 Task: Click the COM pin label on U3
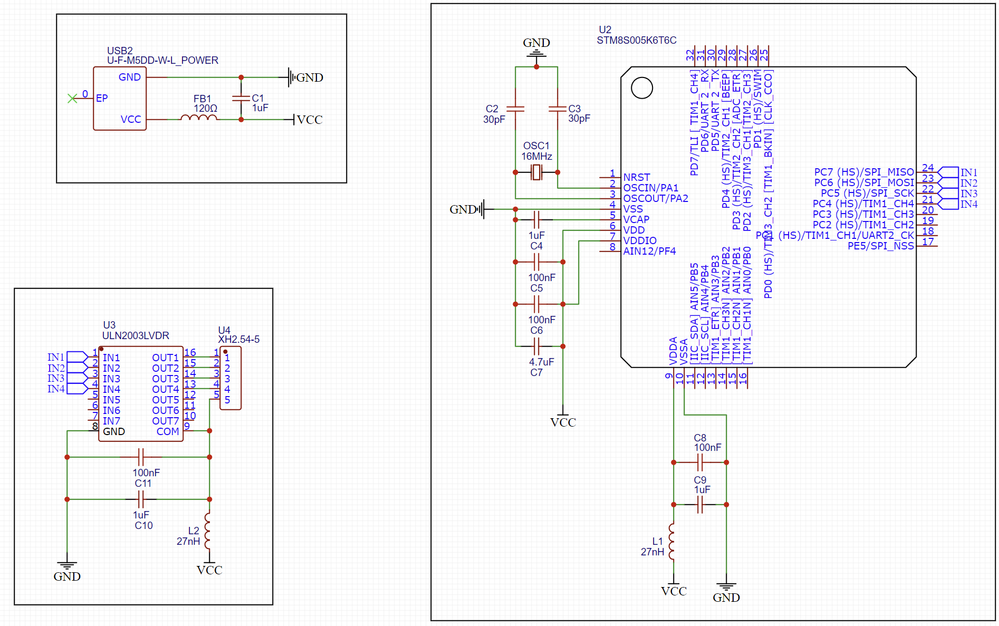tap(168, 432)
